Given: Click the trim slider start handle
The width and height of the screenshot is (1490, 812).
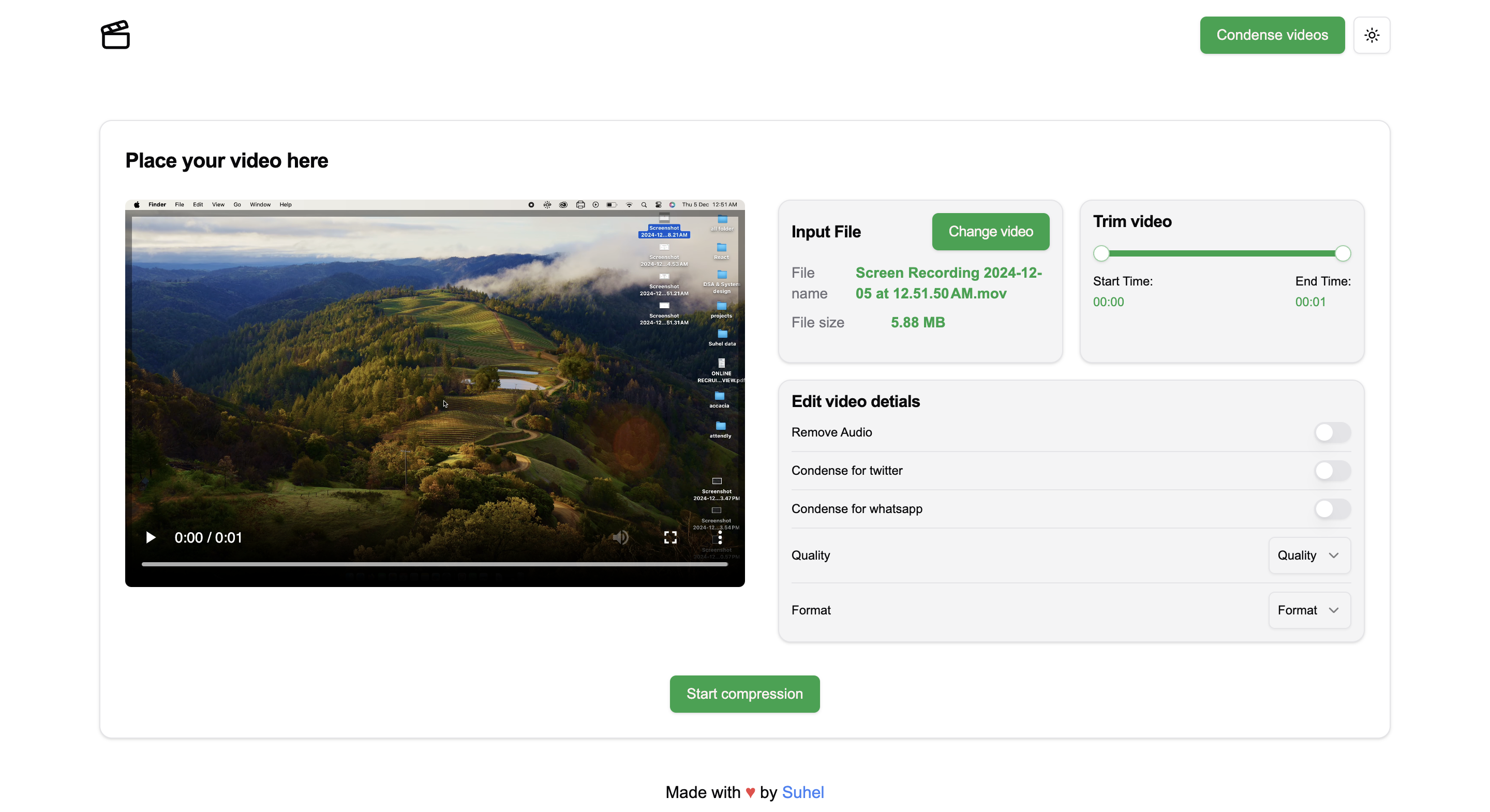Looking at the screenshot, I should click(1101, 253).
